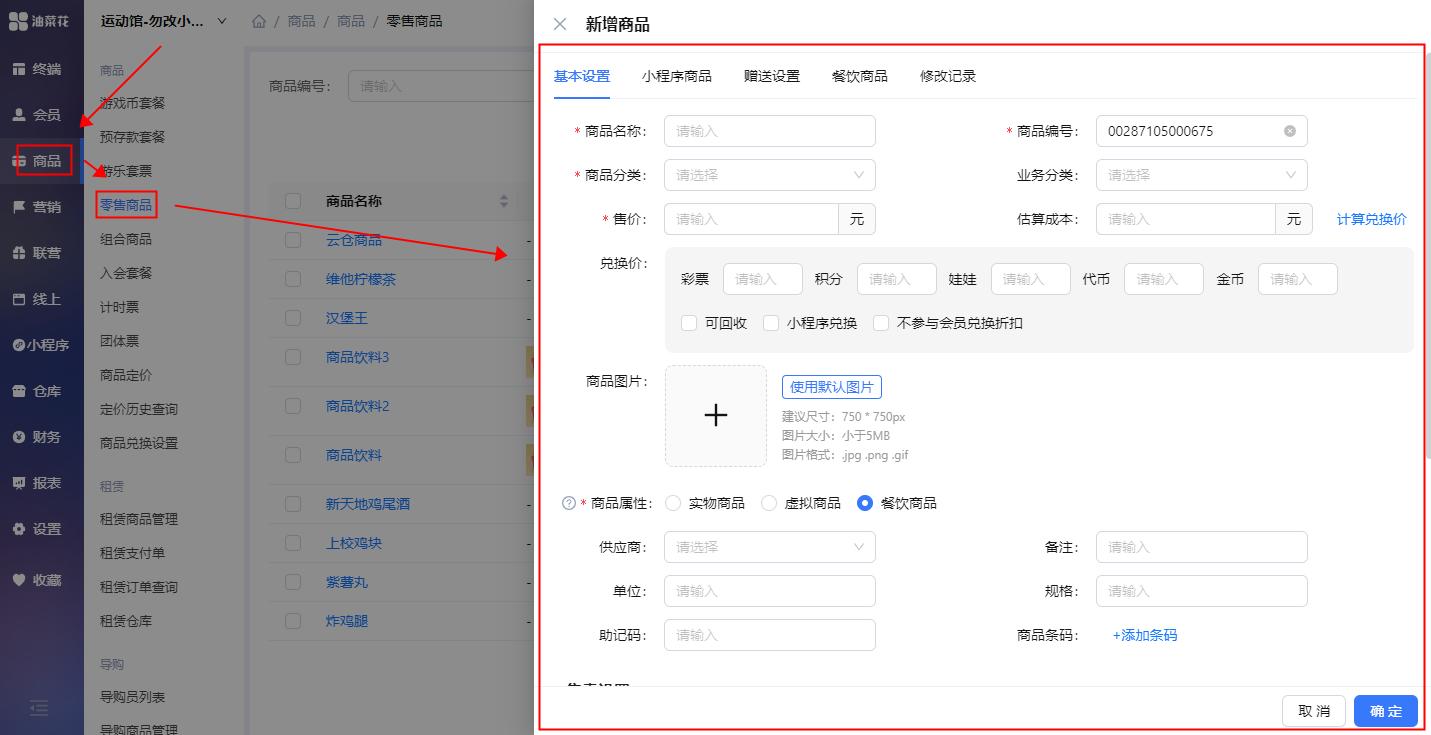Image resolution: width=1431 pixels, height=735 pixels.
Task: Open the 新天地鸡尾酒 product link
Action: pyautogui.click(x=368, y=504)
